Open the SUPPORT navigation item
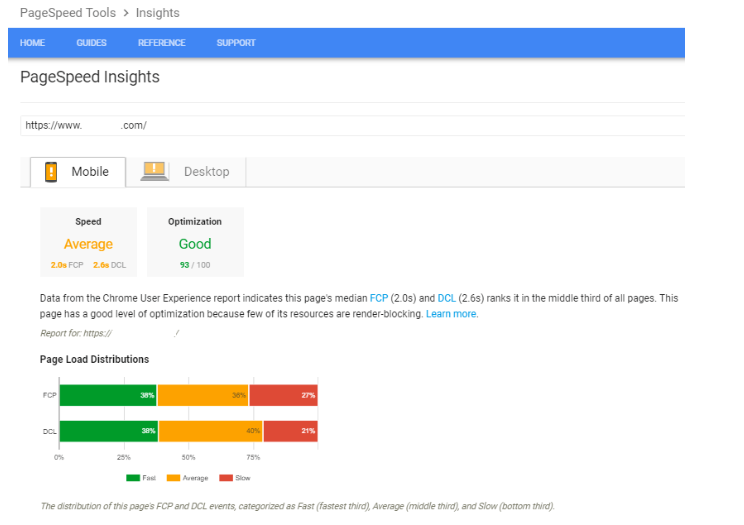Viewport: 744px width, 525px height. [236, 43]
